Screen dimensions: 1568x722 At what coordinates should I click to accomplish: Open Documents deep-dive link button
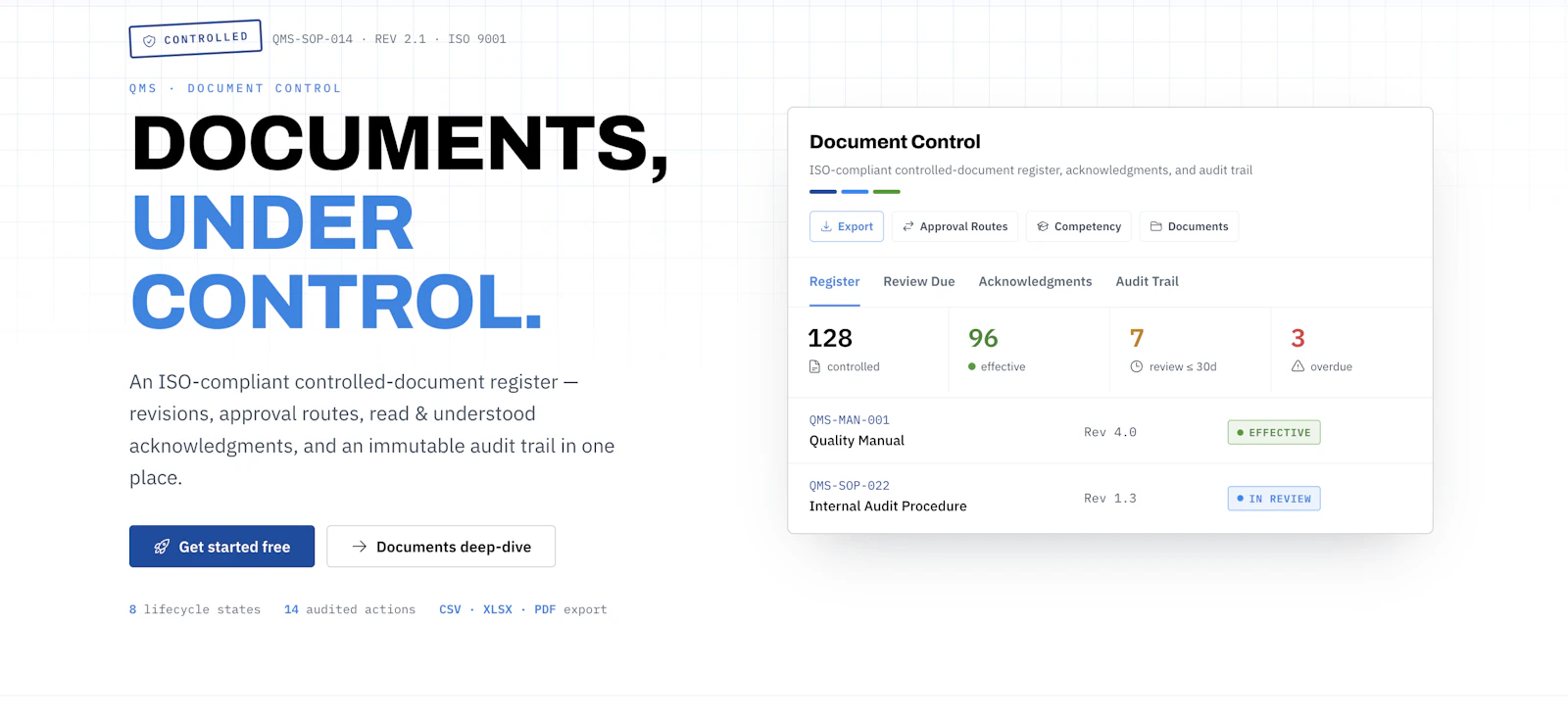click(441, 547)
